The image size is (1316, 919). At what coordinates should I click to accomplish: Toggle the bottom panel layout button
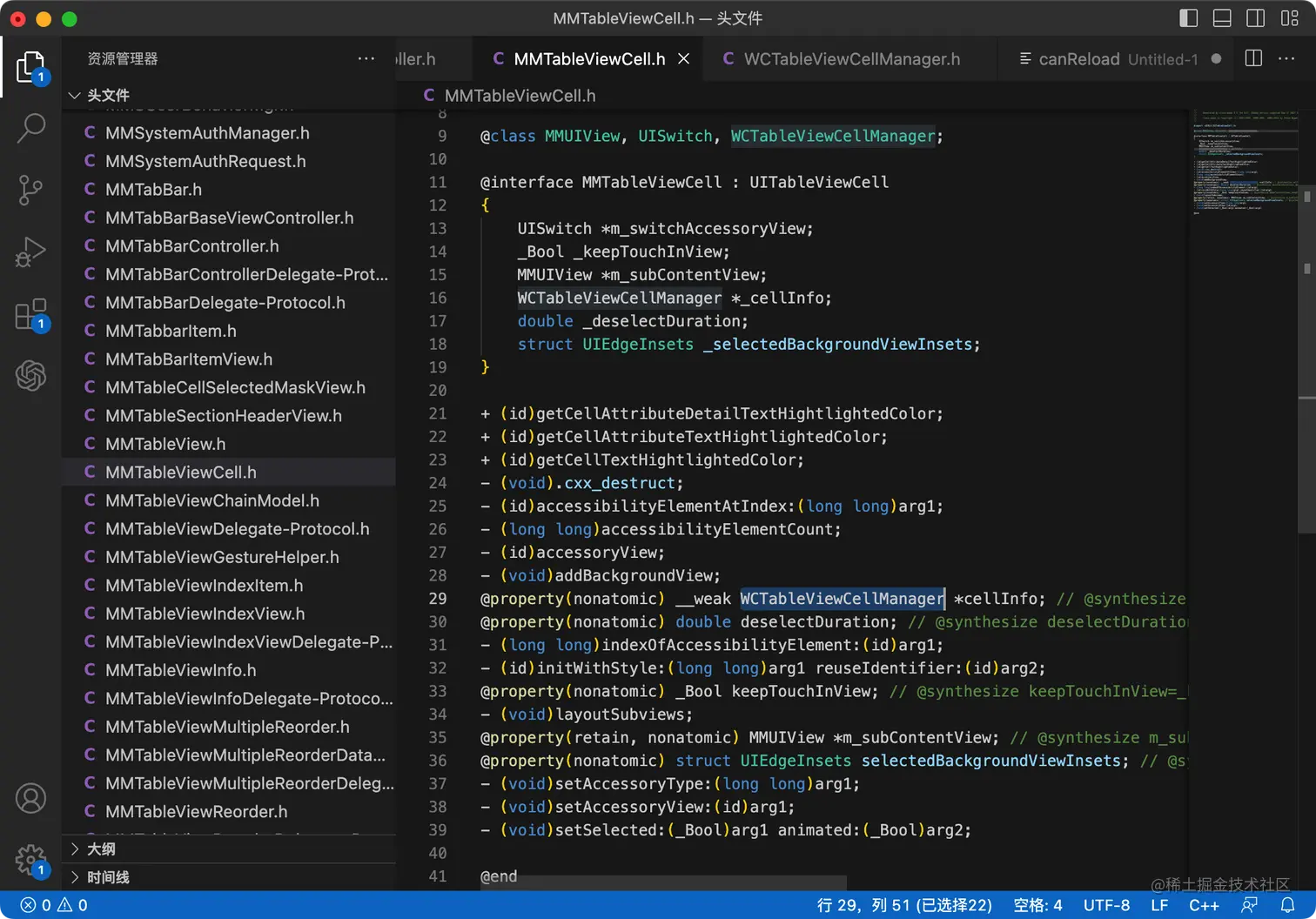click(1222, 18)
